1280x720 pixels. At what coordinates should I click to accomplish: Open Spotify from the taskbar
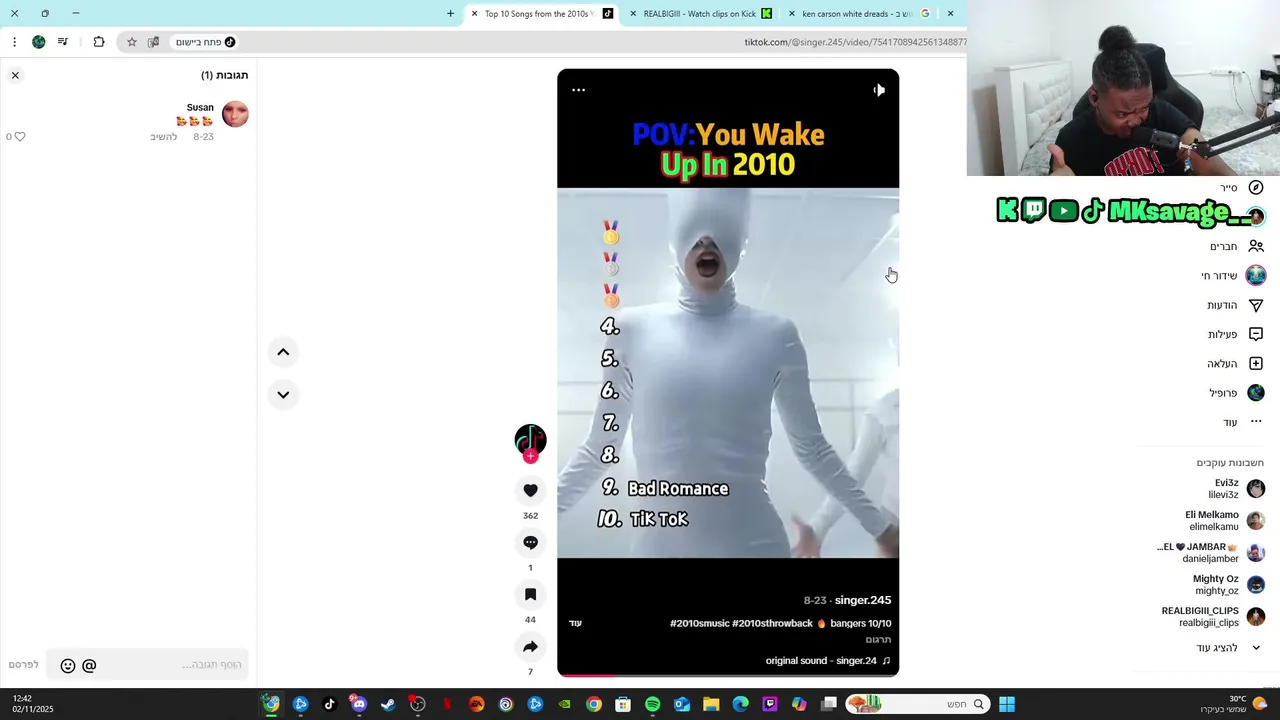(652, 704)
